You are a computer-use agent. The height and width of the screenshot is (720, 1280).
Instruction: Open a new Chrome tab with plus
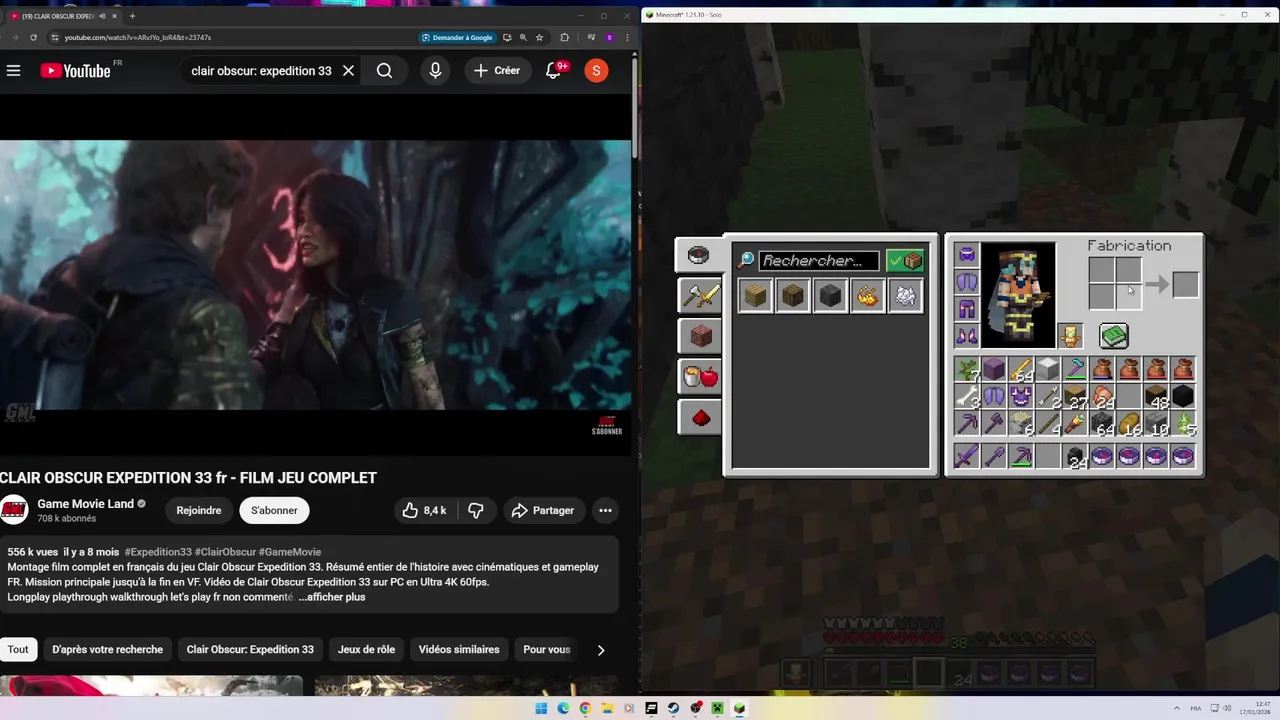tap(132, 16)
